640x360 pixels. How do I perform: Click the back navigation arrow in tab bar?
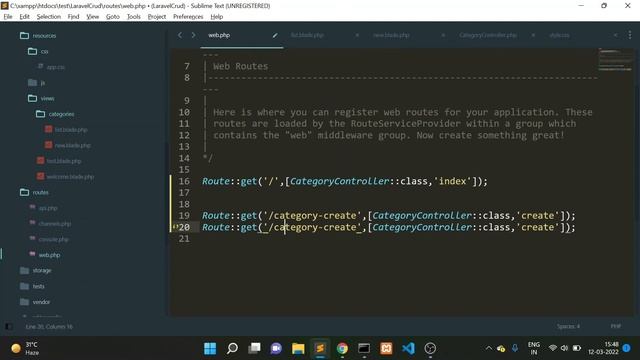point(180,36)
